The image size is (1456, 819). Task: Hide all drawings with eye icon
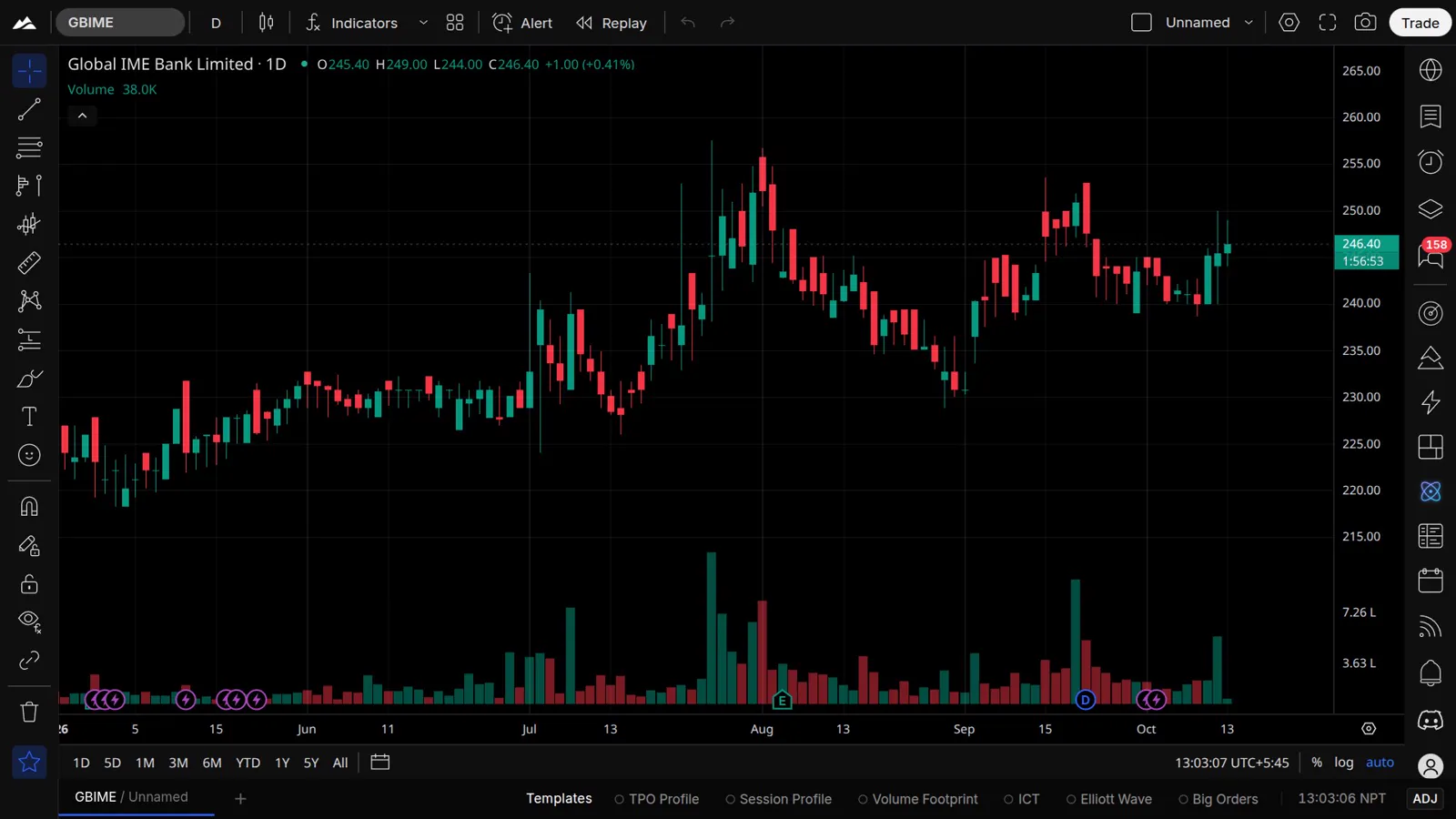point(29,622)
